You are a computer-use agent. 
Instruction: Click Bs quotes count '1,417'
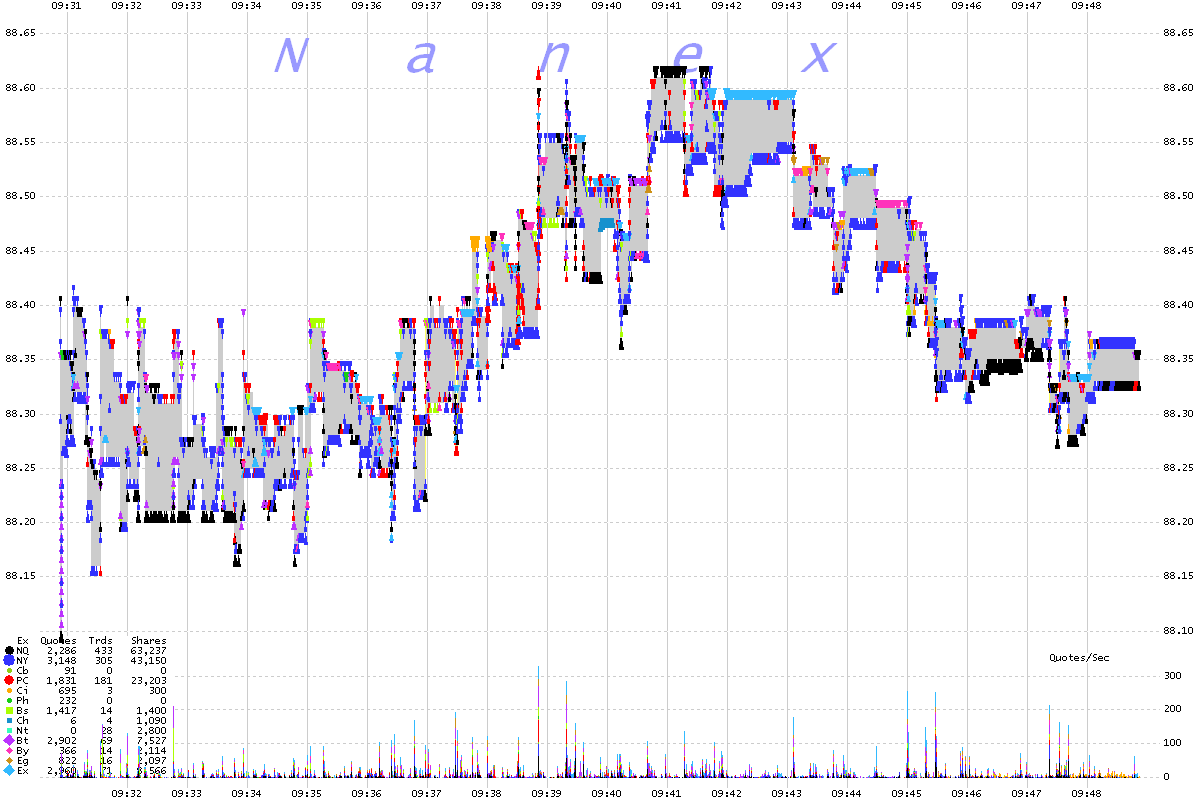pyautogui.click(x=61, y=710)
